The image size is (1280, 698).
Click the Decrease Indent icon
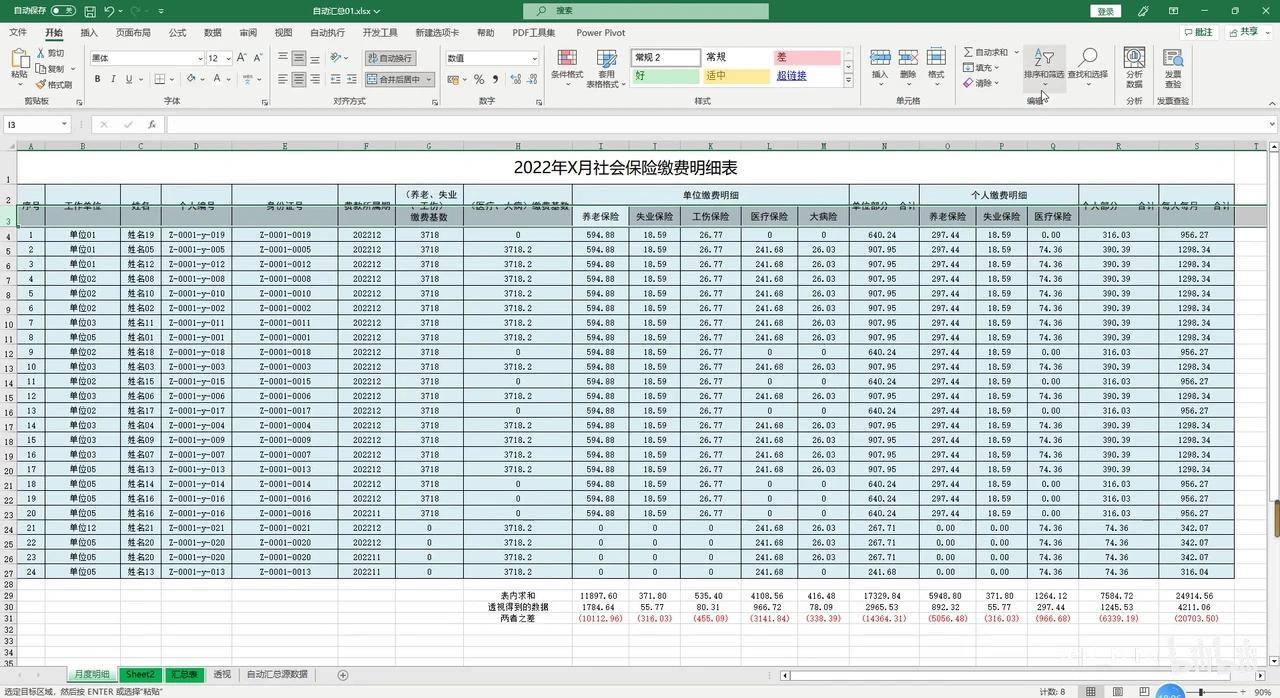[x=334, y=79]
